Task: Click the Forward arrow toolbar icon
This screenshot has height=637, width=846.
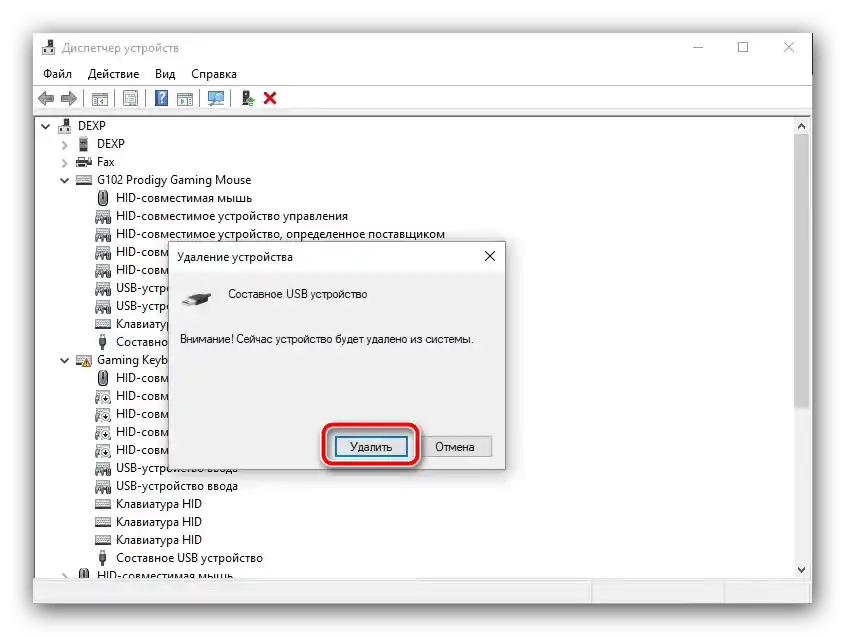Action: click(x=69, y=98)
